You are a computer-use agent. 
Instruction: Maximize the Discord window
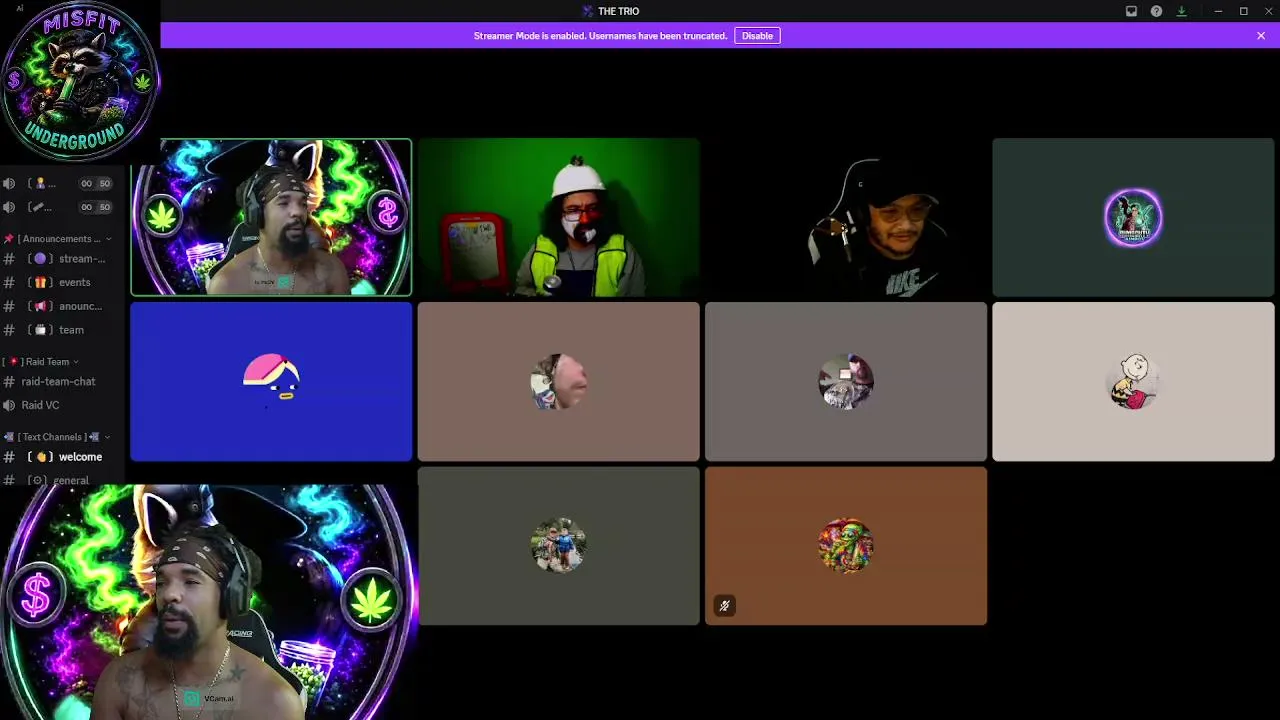point(1243,11)
